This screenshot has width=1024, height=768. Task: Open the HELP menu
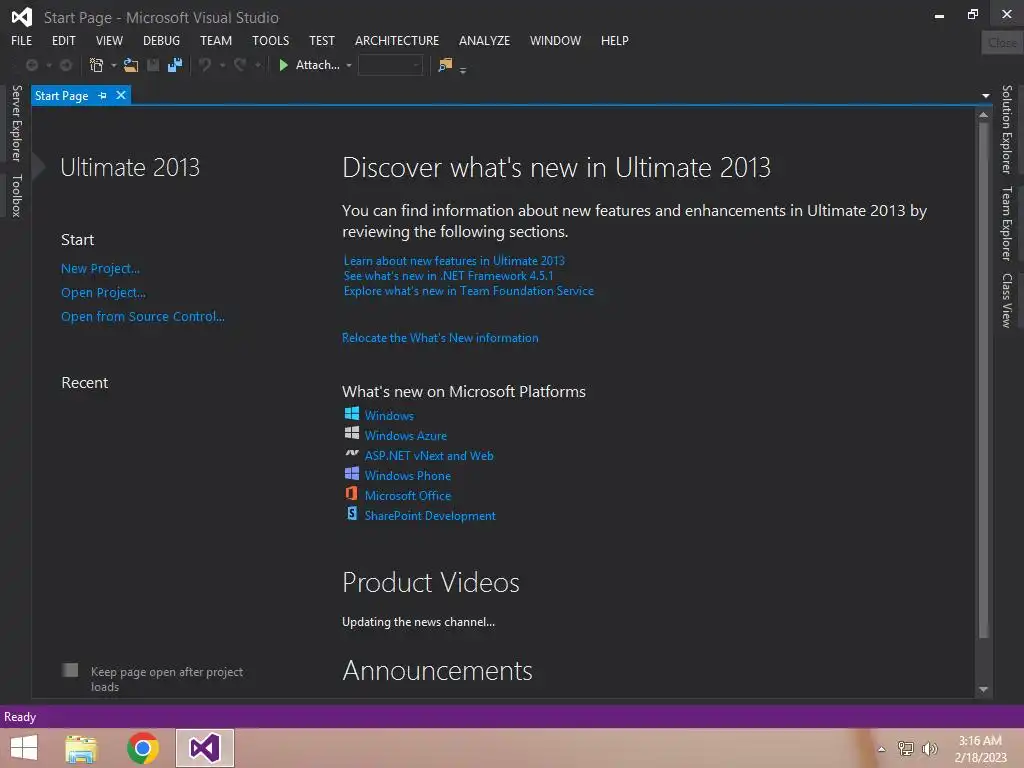coord(615,40)
